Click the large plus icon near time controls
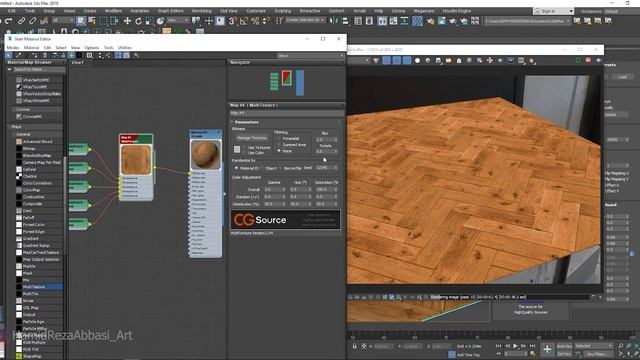The height and width of the screenshot is (360, 640). click(x=547, y=349)
